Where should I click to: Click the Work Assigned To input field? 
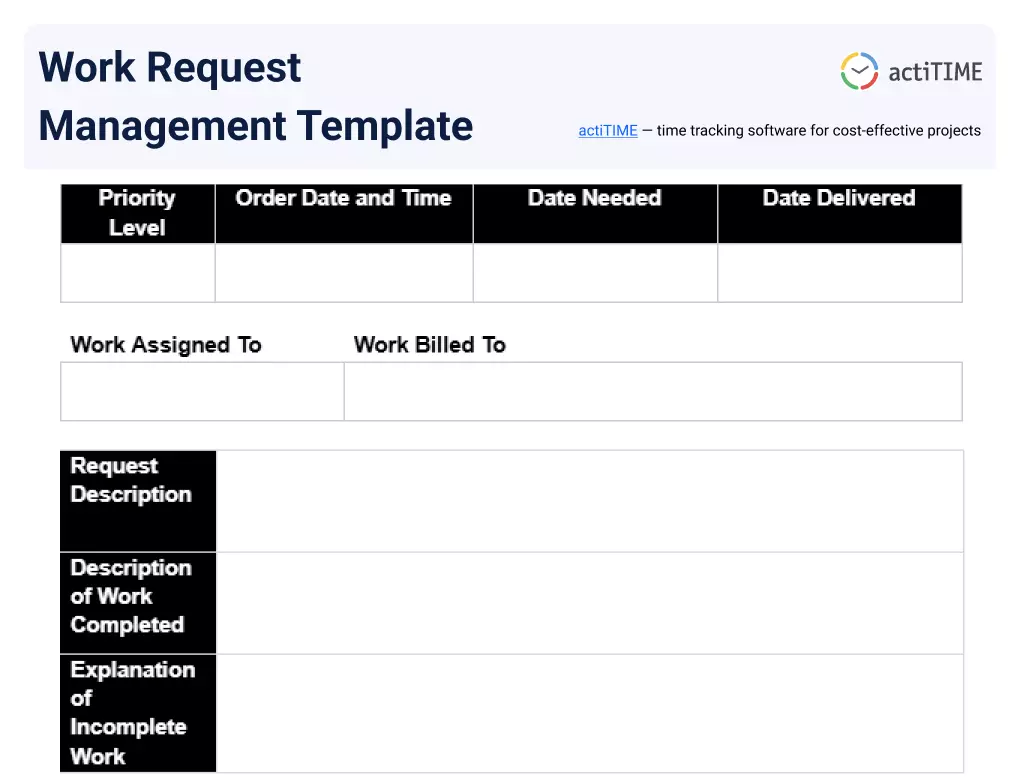202,391
